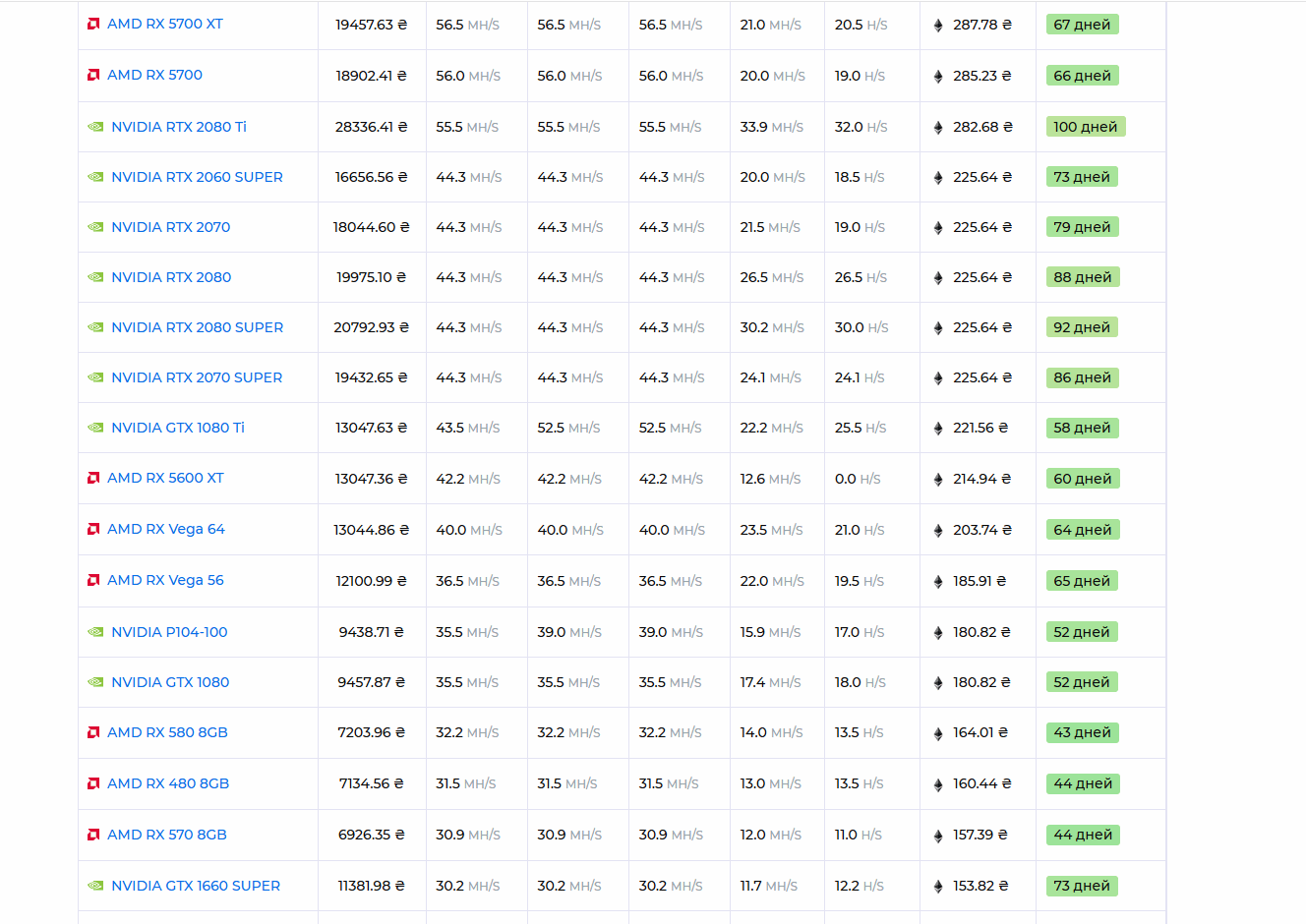Screen dimensions: 1306x924
Task: Click Ethereum icon next to 185.91 ₴
Action: tap(938, 582)
